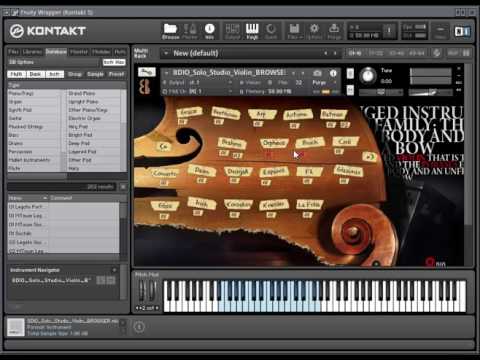Click the Kontakt logo
480x360 pixels.
pyautogui.click(x=48, y=31)
